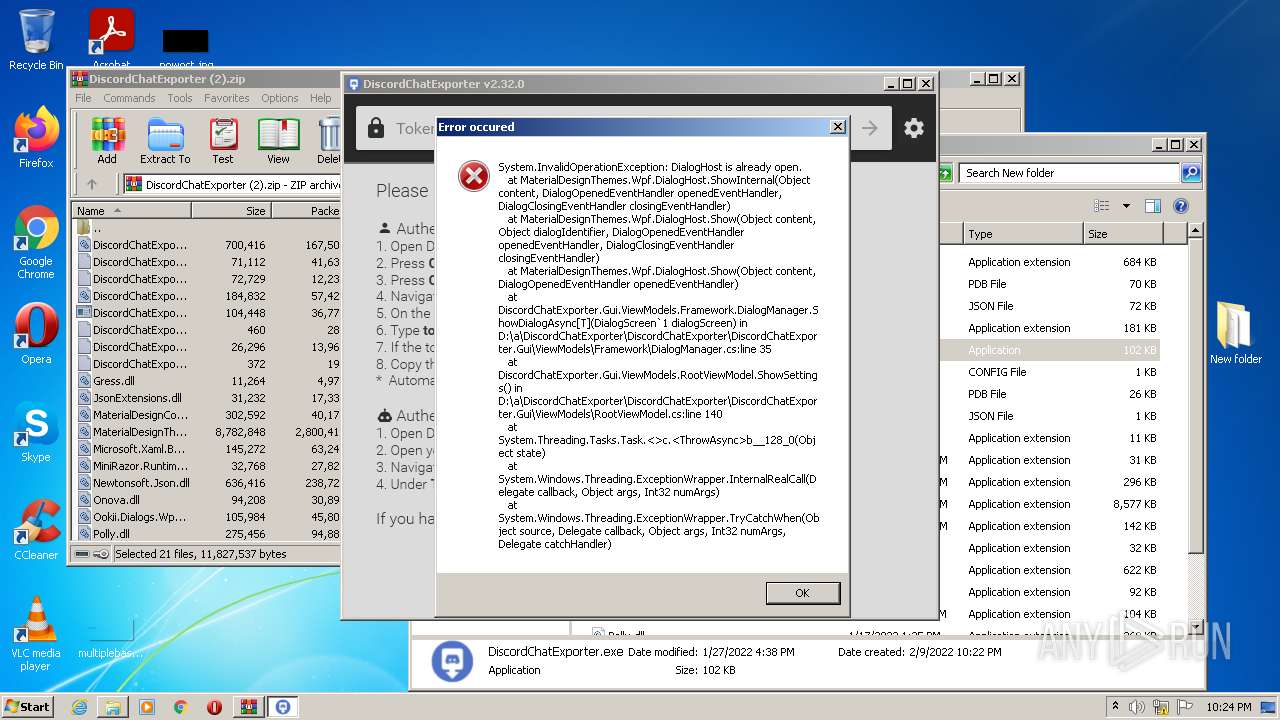This screenshot has height=720, width=1280.
Task: Open DiscordChatExporter settings gear
Action: pos(913,128)
